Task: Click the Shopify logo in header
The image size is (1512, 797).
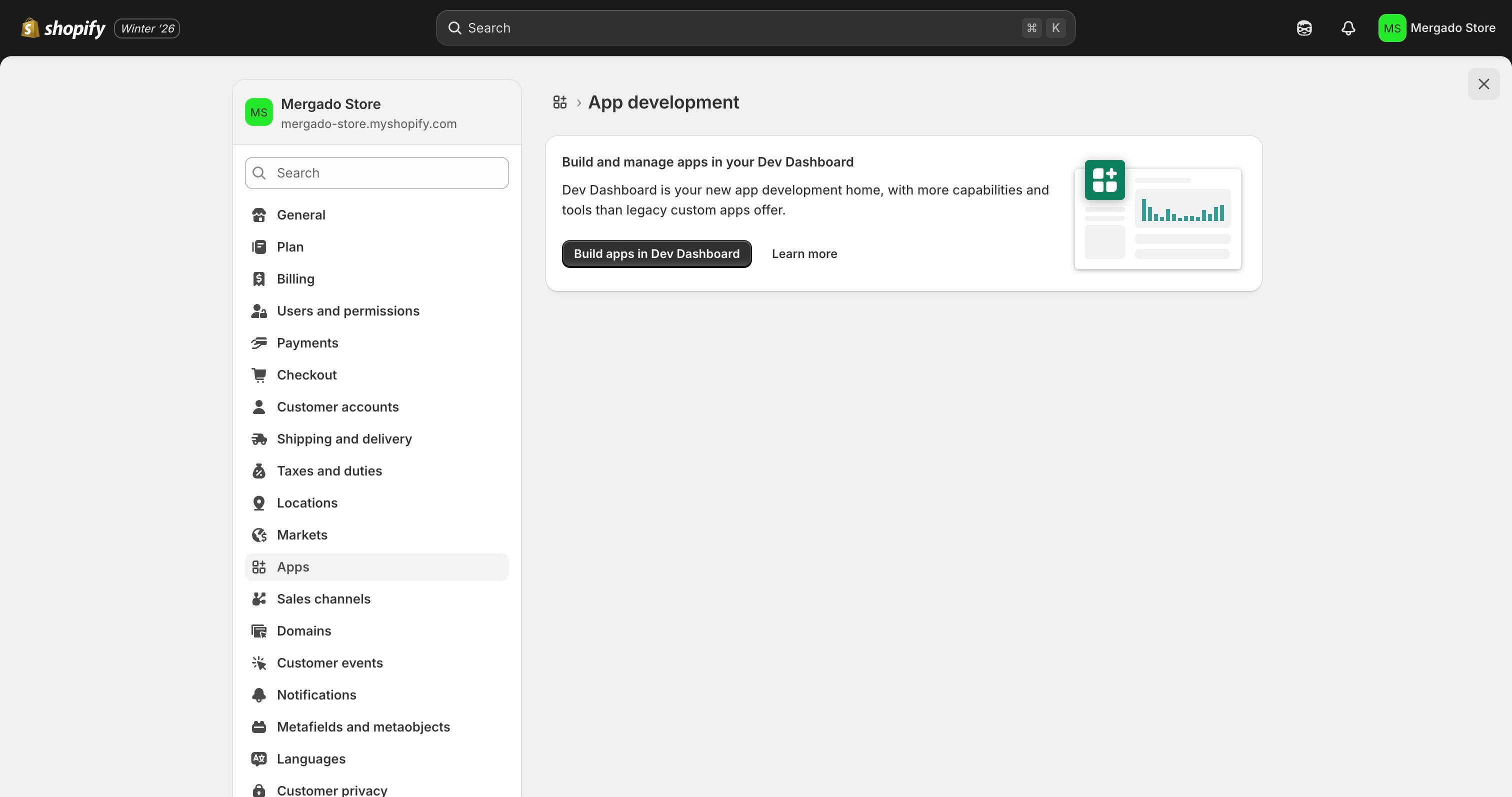Action: coord(63,28)
